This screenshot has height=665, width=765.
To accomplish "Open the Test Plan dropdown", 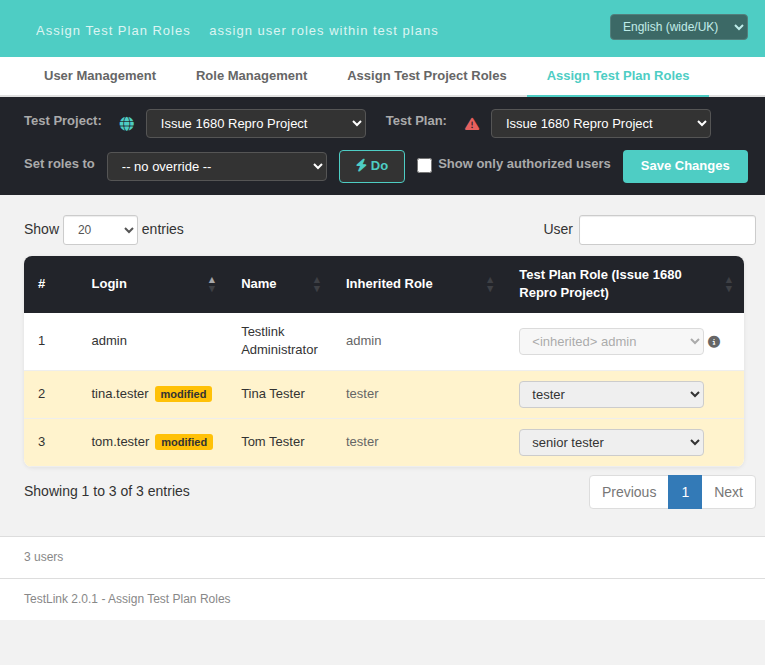I will point(601,123).
